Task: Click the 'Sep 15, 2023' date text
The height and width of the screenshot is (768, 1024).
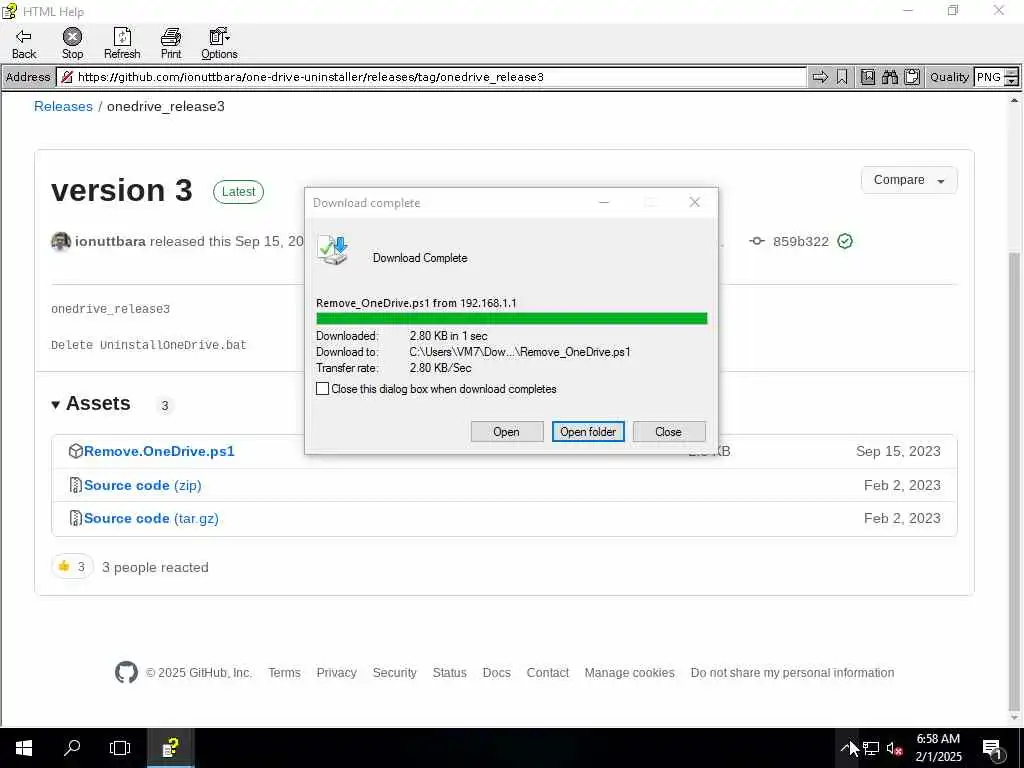Action: coord(898,451)
